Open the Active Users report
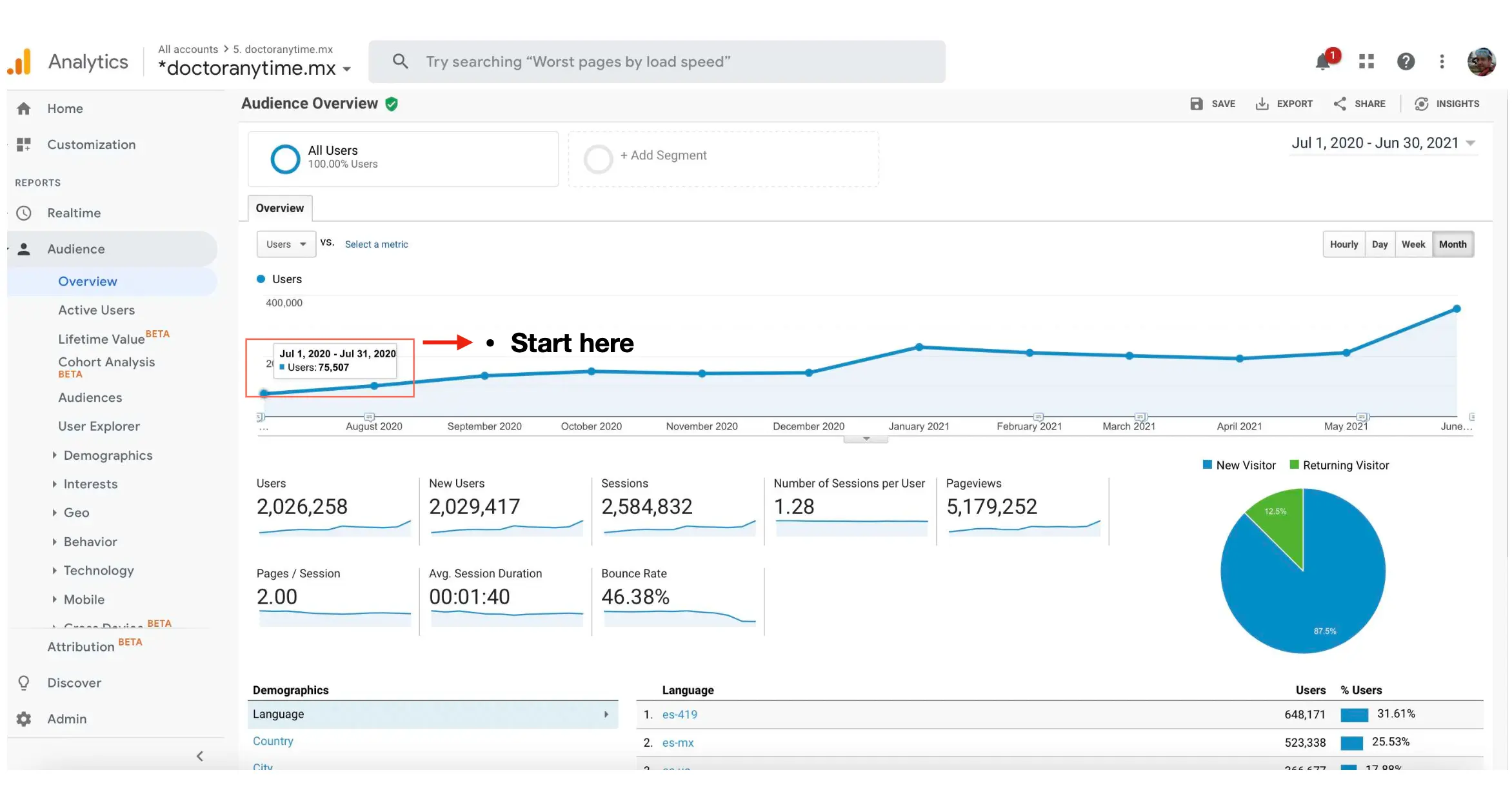 click(96, 310)
